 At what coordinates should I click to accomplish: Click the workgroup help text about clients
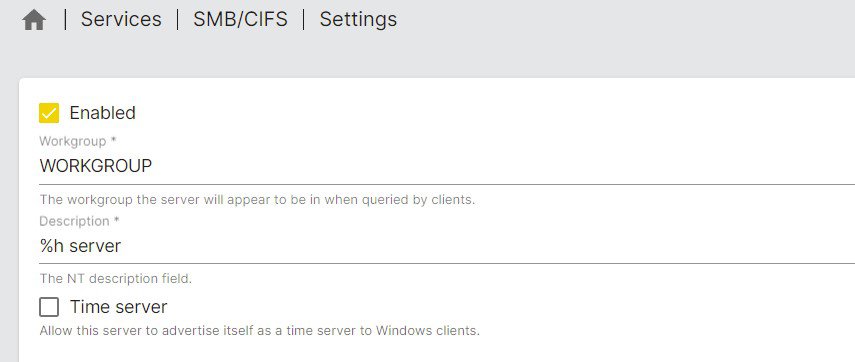pos(257,200)
